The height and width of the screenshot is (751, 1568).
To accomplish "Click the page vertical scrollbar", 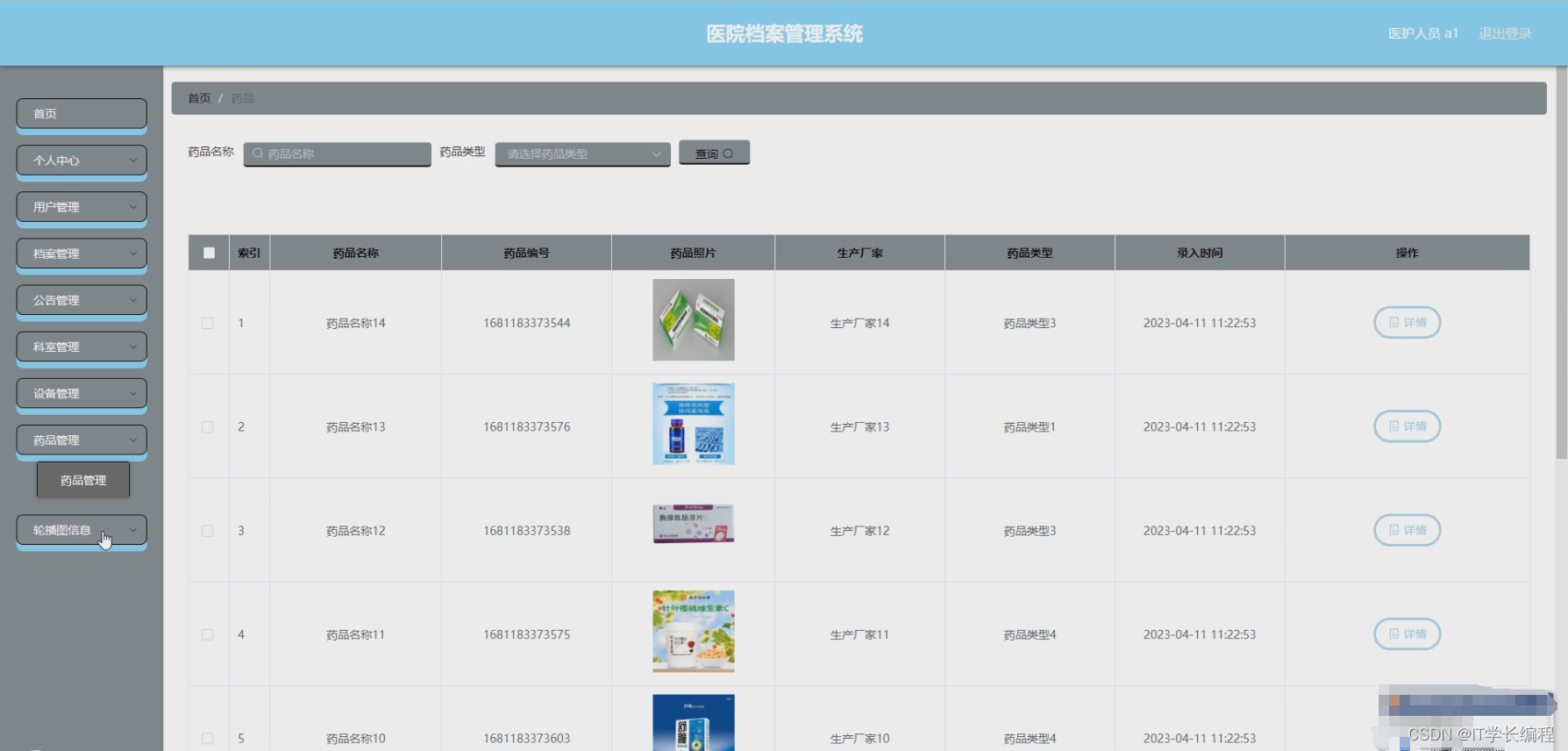I will pos(1561,263).
